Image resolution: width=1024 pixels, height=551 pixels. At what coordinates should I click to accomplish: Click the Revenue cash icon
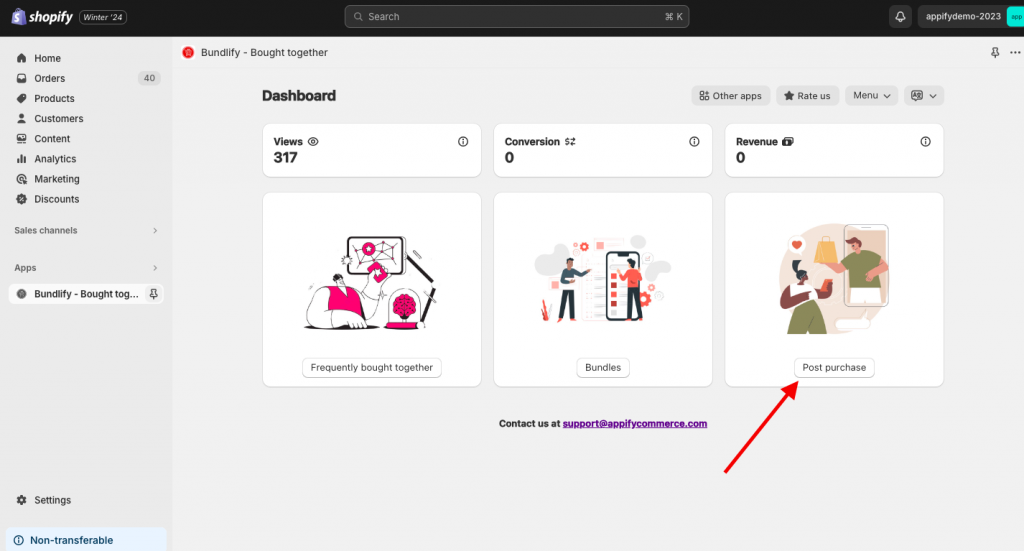point(788,142)
